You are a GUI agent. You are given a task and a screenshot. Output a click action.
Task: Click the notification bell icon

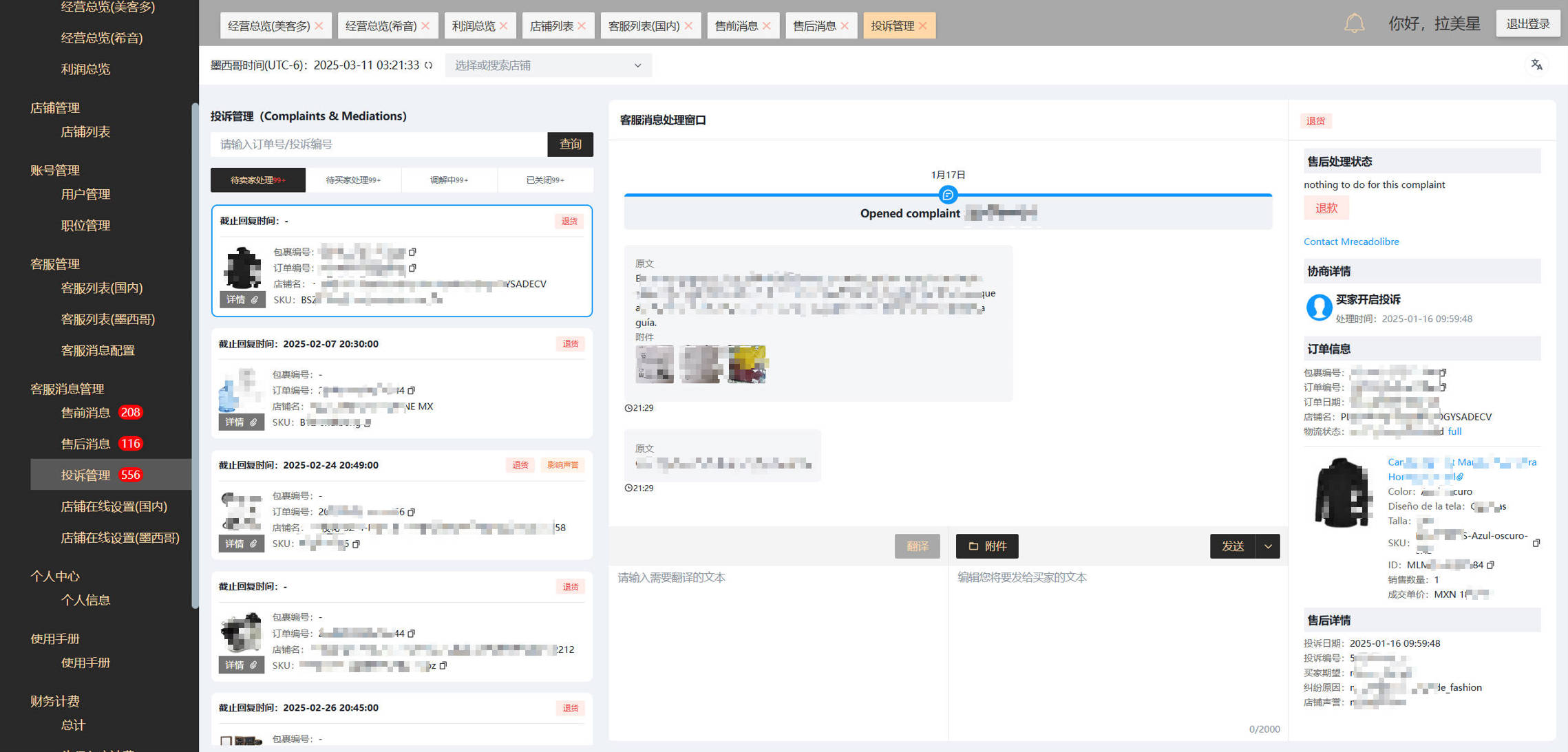tap(1354, 24)
